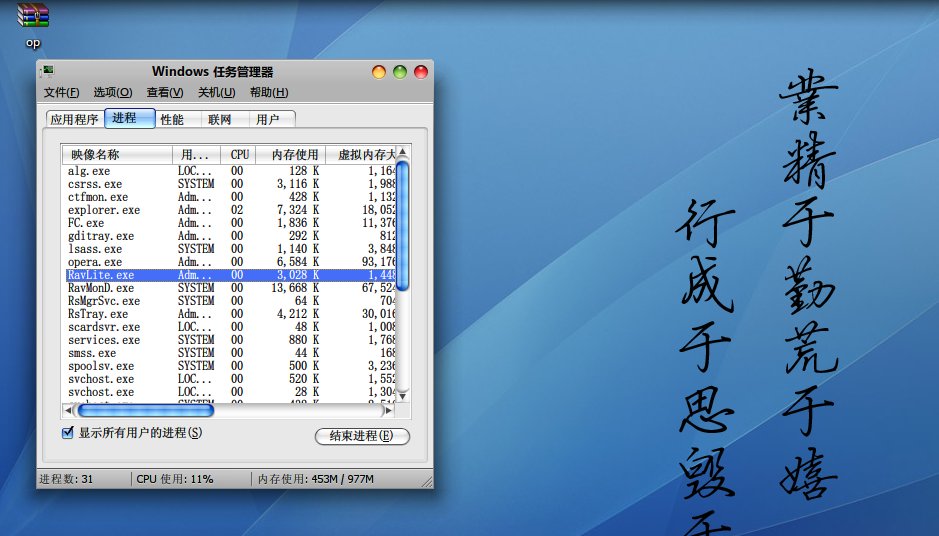
Task: Click the vertical scrollbar up arrow
Action: pos(403,152)
